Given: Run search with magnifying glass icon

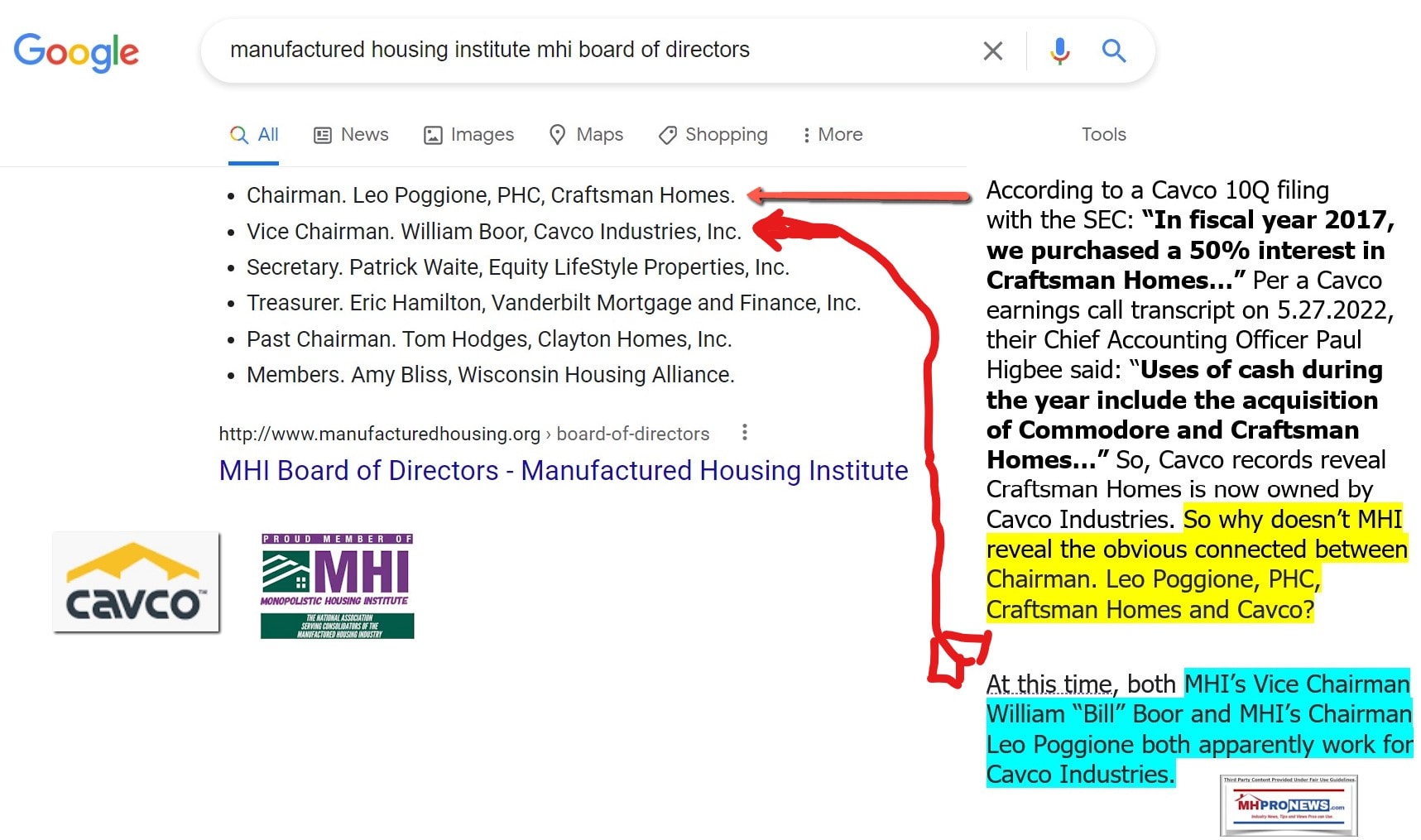Looking at the screenshot, I should [x=1114, y=51].
